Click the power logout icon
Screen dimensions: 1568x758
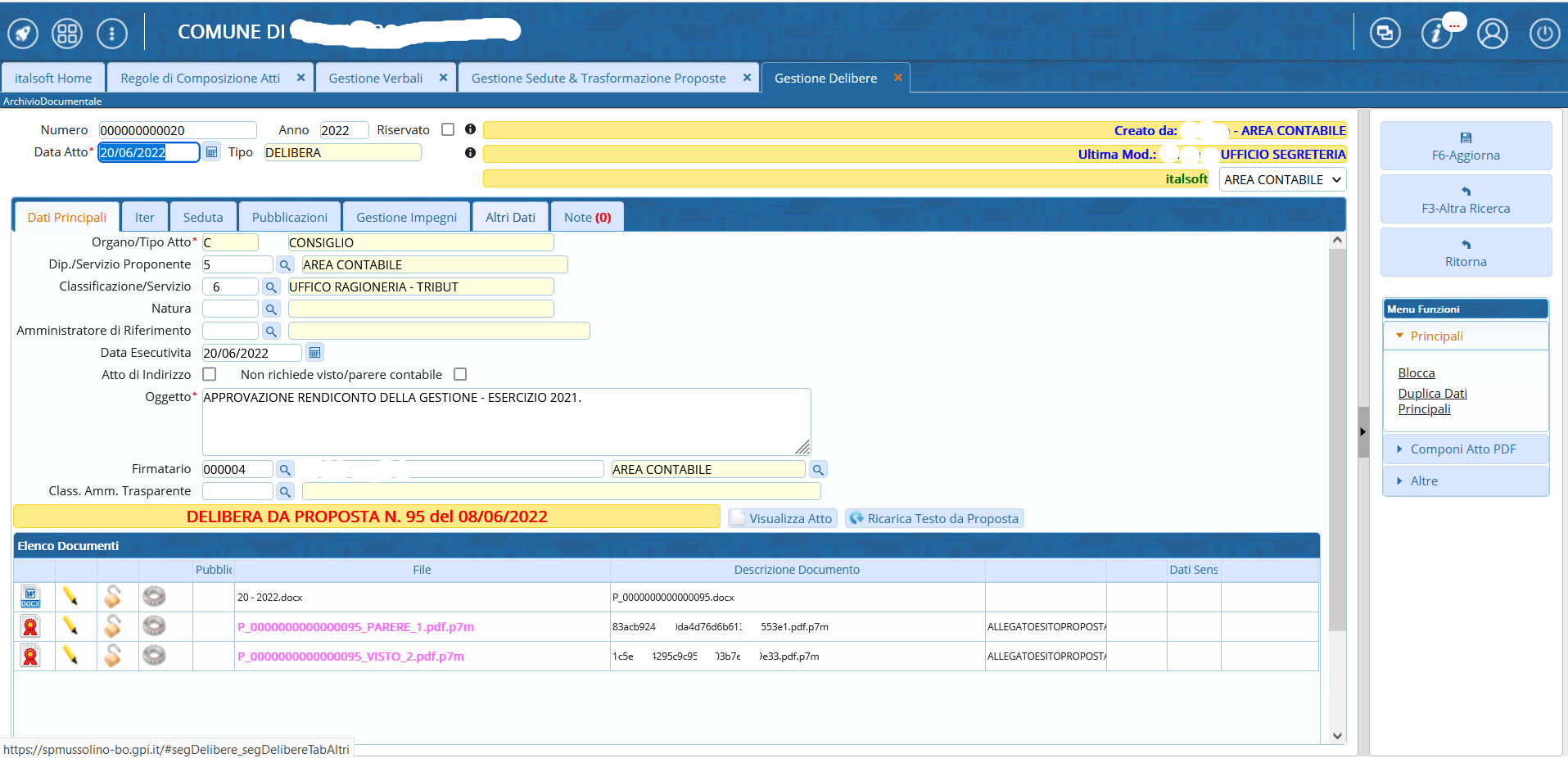[x=1544, y=34]
